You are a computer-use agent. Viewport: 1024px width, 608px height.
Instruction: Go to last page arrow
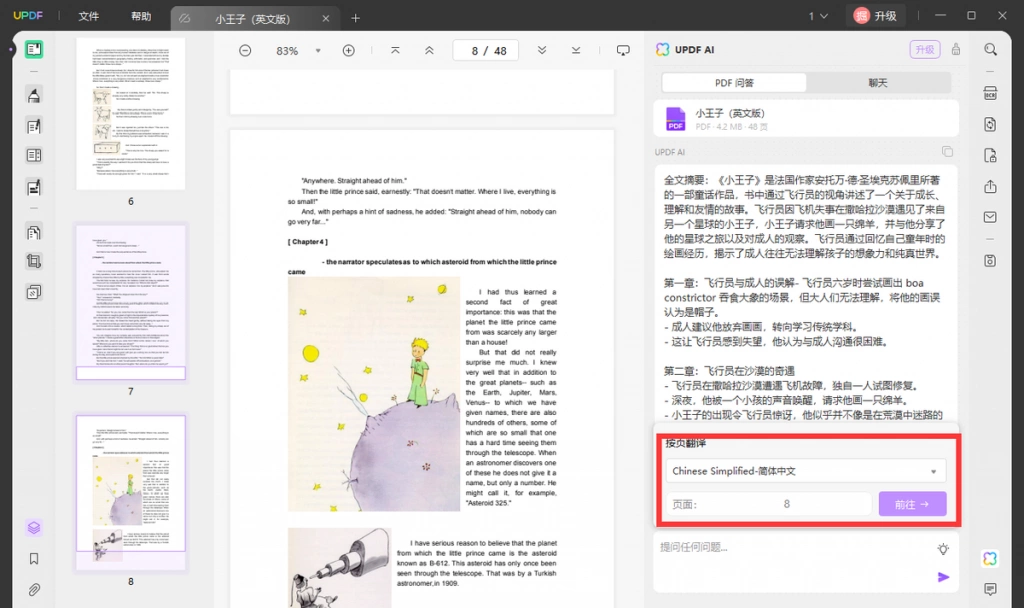point(575,50)
